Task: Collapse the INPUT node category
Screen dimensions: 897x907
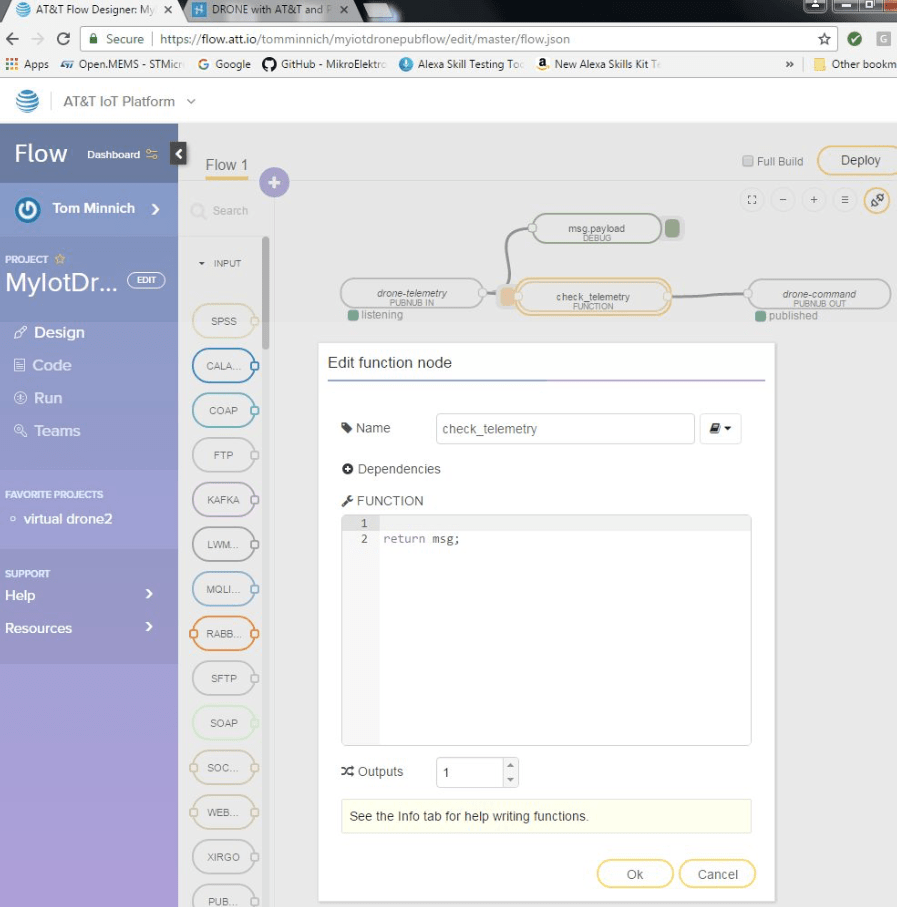Action: pyautogui.click(x=202, y=264)
